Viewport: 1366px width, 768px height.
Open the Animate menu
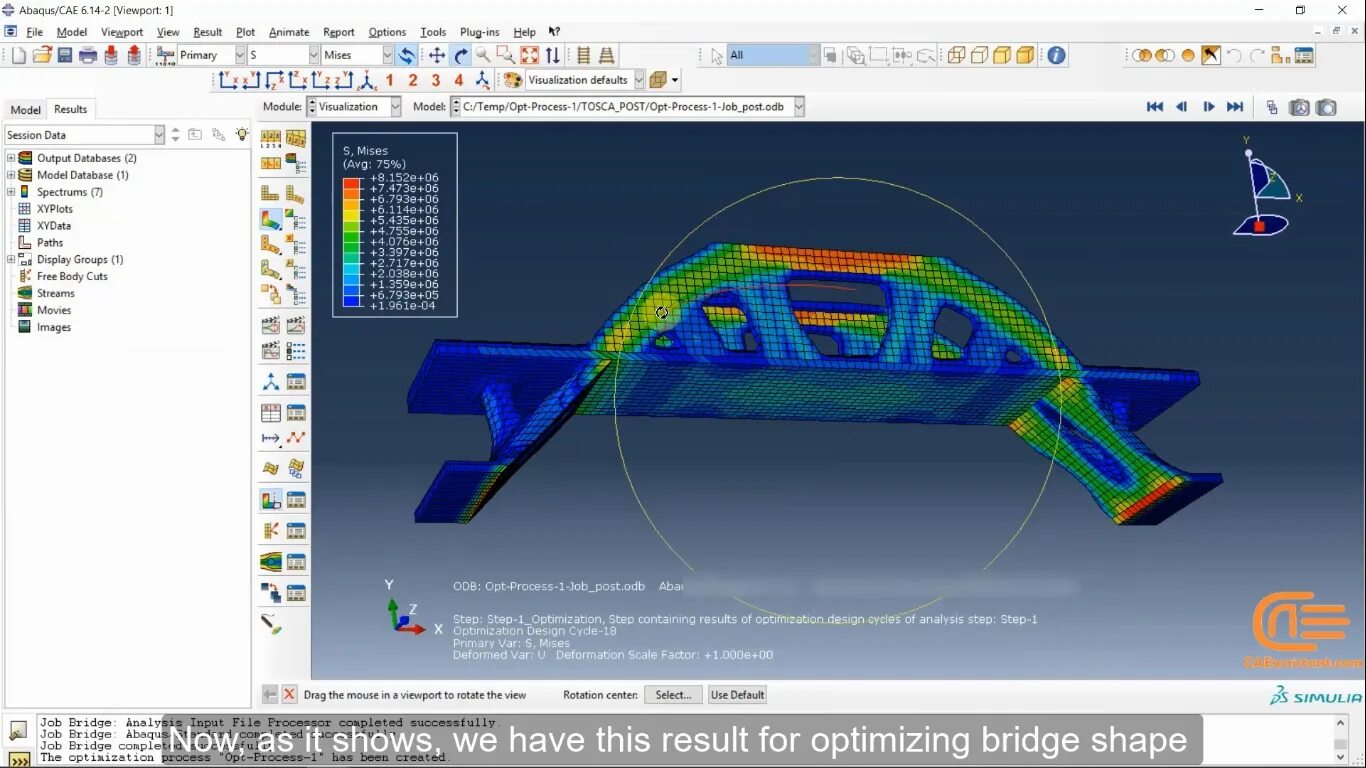tap(289, 32)
